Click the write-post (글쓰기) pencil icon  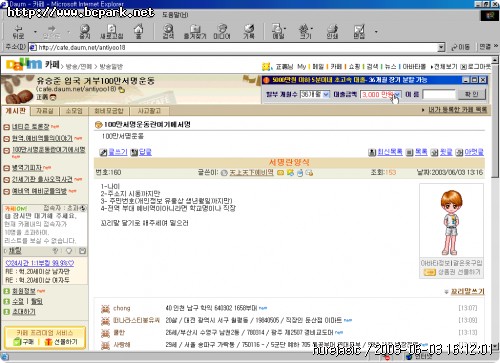[x=103, y=152]
